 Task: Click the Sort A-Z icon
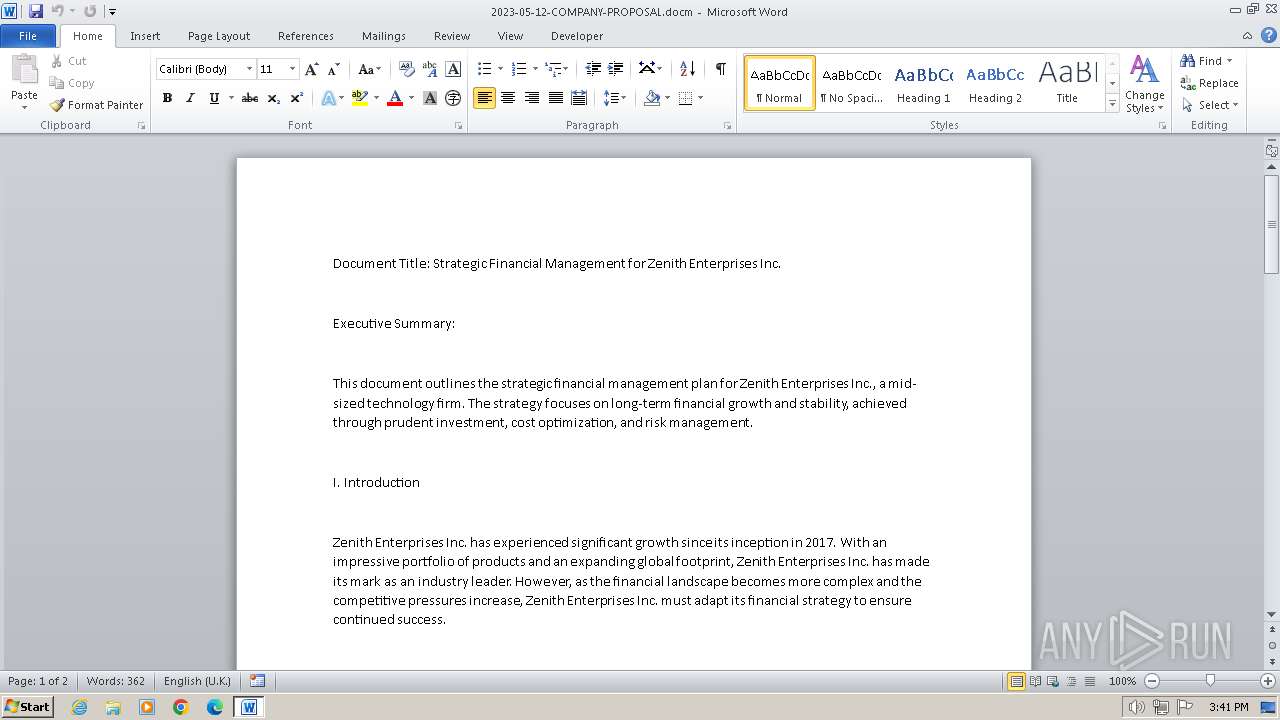pos(687,69)
